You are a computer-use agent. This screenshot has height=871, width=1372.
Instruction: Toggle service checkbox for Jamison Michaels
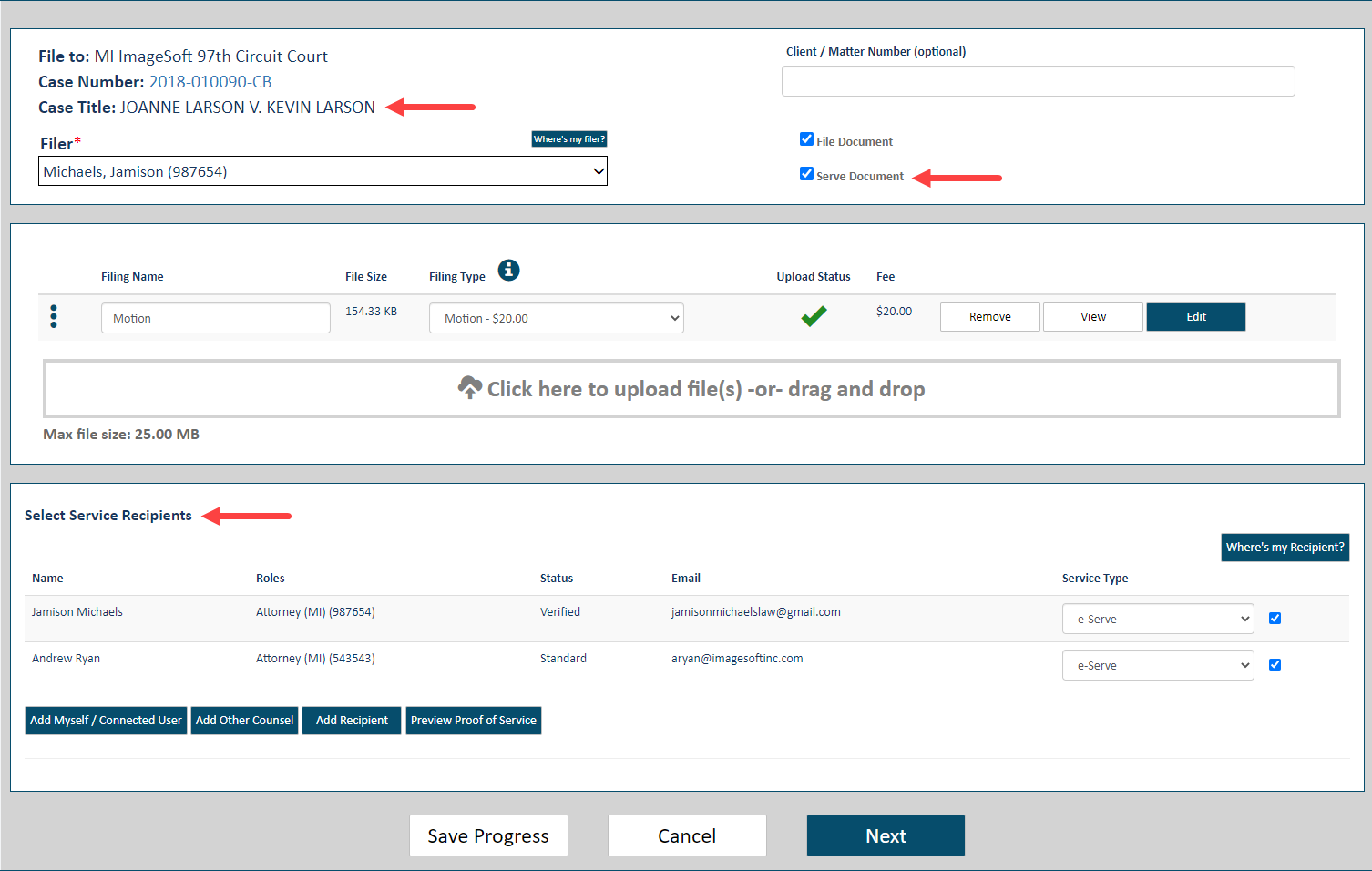[1275, 618]
